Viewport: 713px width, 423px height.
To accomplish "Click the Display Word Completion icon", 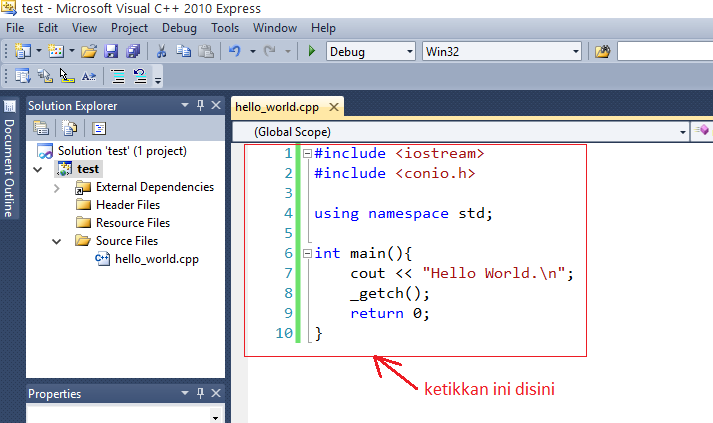I will 89,76.
